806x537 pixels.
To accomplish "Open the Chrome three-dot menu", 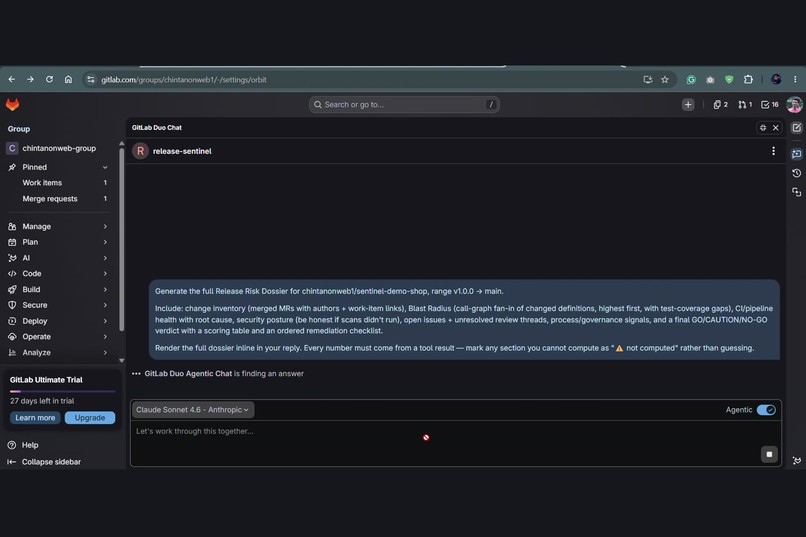I will 795,80.
